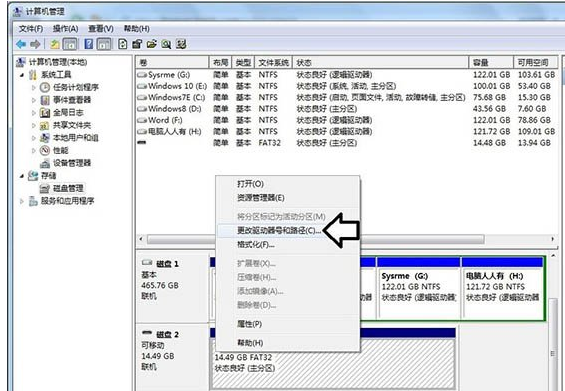Collapse the 系统工具 tree node arrow
This screenshot has height=391, width=565.
[22, 75]
